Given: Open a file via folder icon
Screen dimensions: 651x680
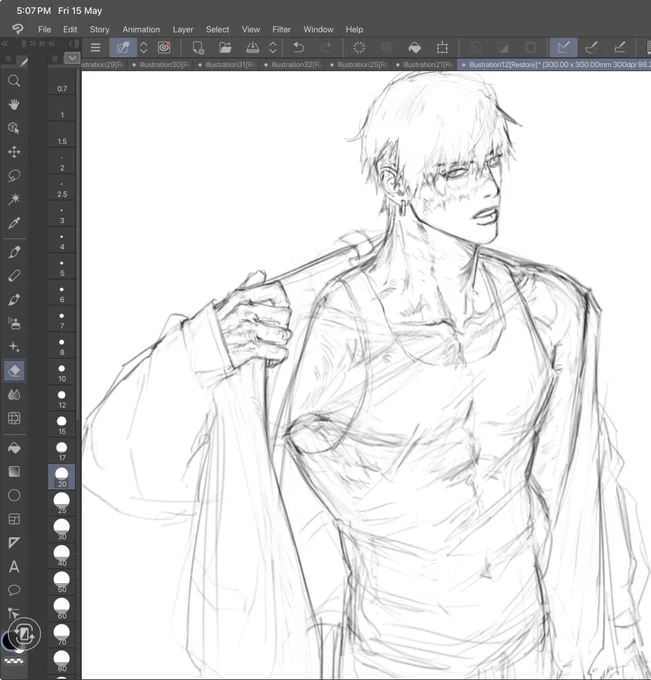Looking at the screenshot, I should (x=225, y=47).
